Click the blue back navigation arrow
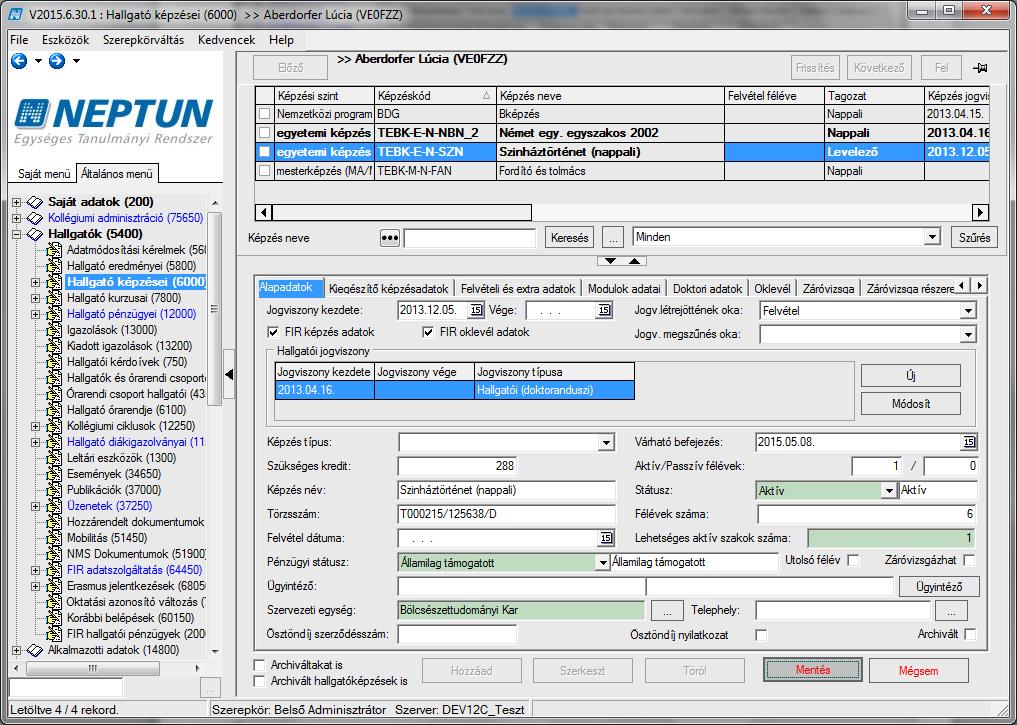The width and height of the screenshot is (1017, 725). click(19, 61)
